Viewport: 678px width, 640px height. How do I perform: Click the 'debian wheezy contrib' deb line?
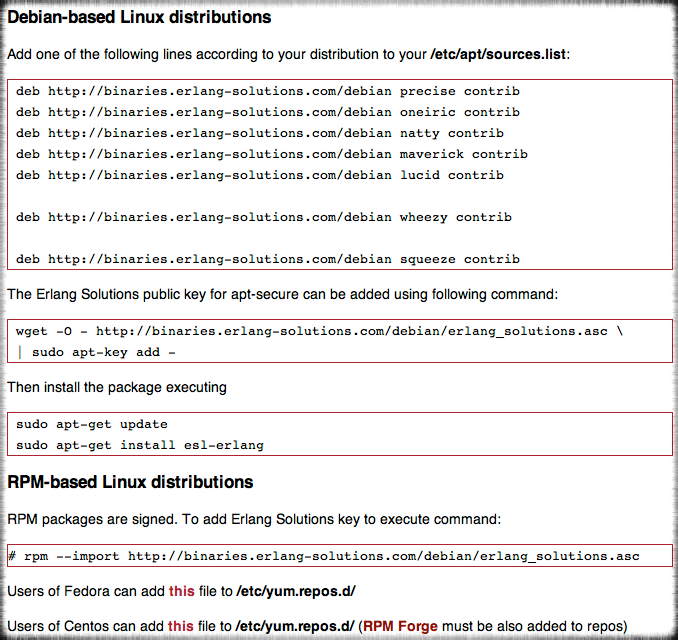(264, 217)
